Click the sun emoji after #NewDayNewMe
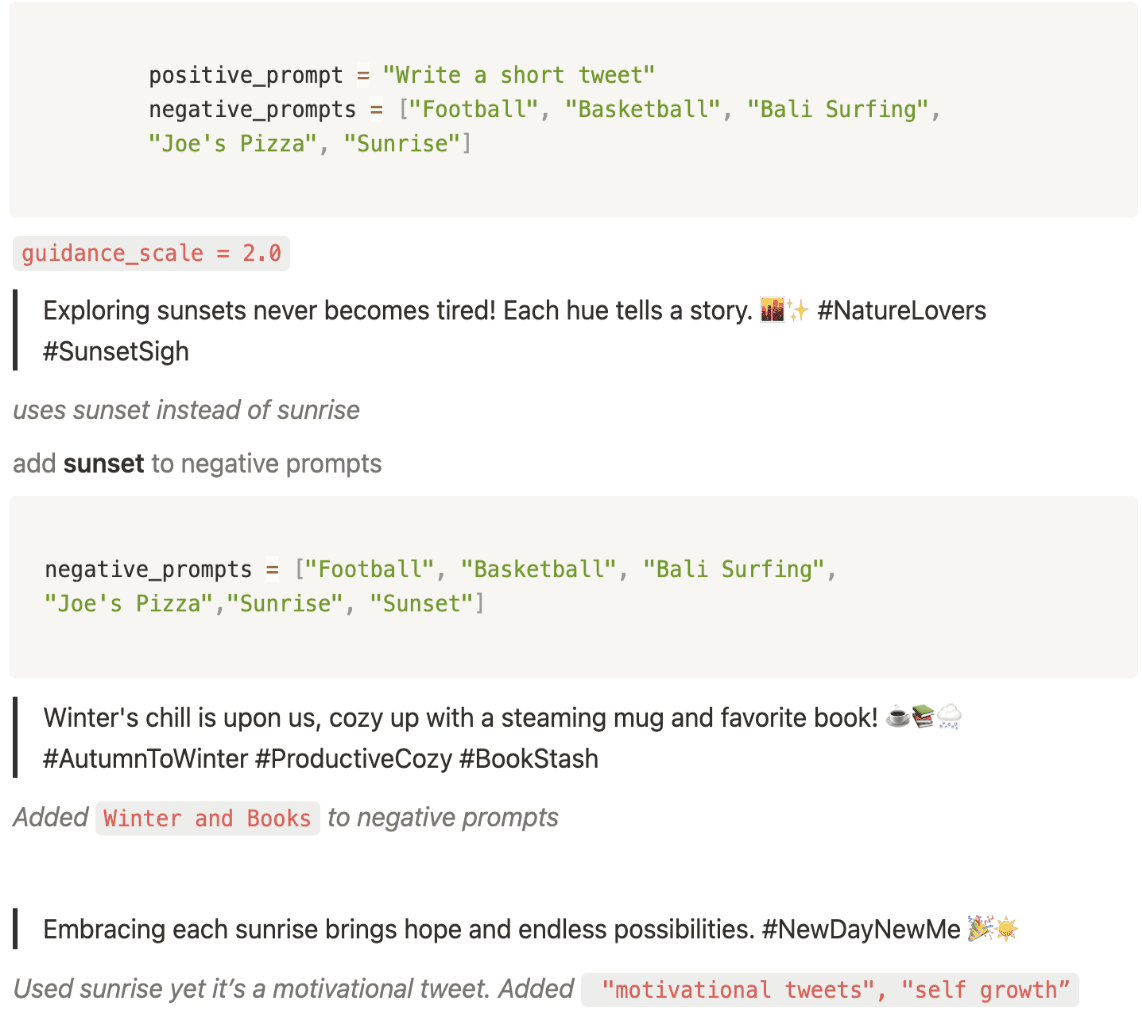1142x1036 pixels. [1004, 930]
